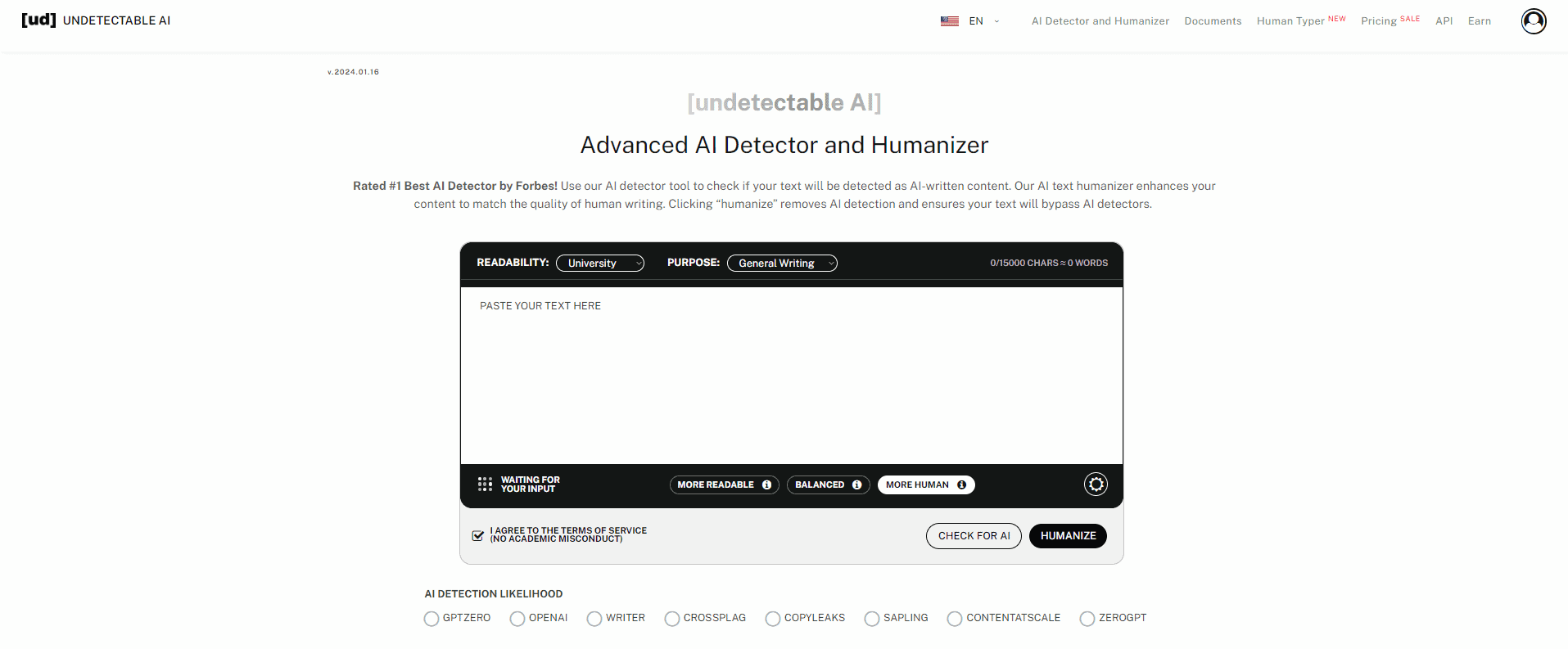This screenshot has height=649, width=1568.
Task: Select the Copyleaks detector radio button
Action: click(x=772, y=619)
